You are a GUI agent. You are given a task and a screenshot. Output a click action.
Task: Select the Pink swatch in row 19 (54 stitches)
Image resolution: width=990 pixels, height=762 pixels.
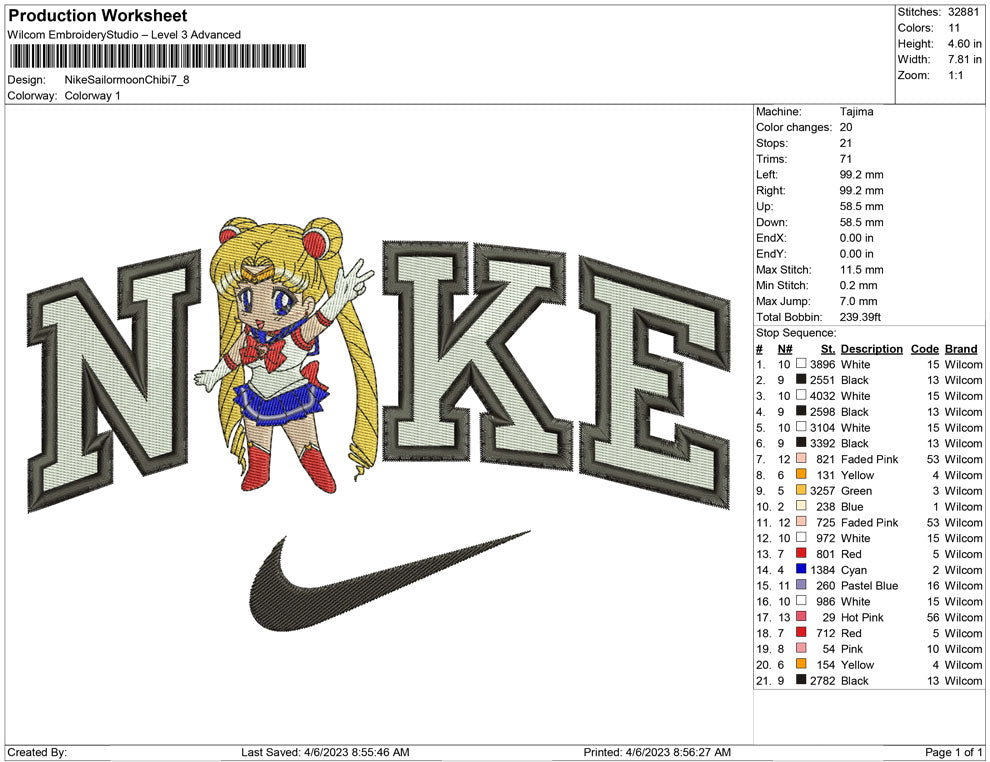[x=801, y=648]
